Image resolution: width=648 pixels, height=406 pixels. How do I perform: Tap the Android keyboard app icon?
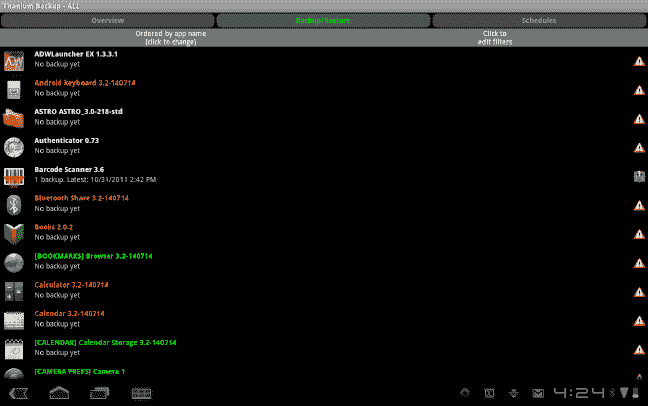click(x=14, y=89)
